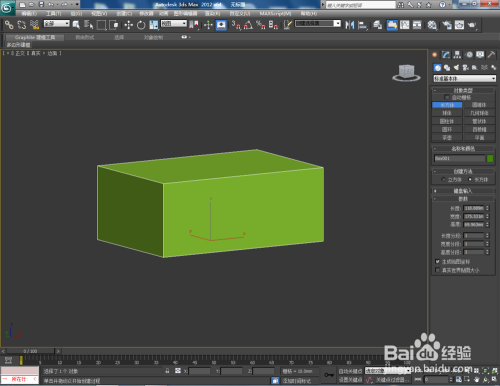Image resolution: width=500 pixels, height=386 pixels.
Task: Click the 茶壶 object type button
Action: click(447, 137)
